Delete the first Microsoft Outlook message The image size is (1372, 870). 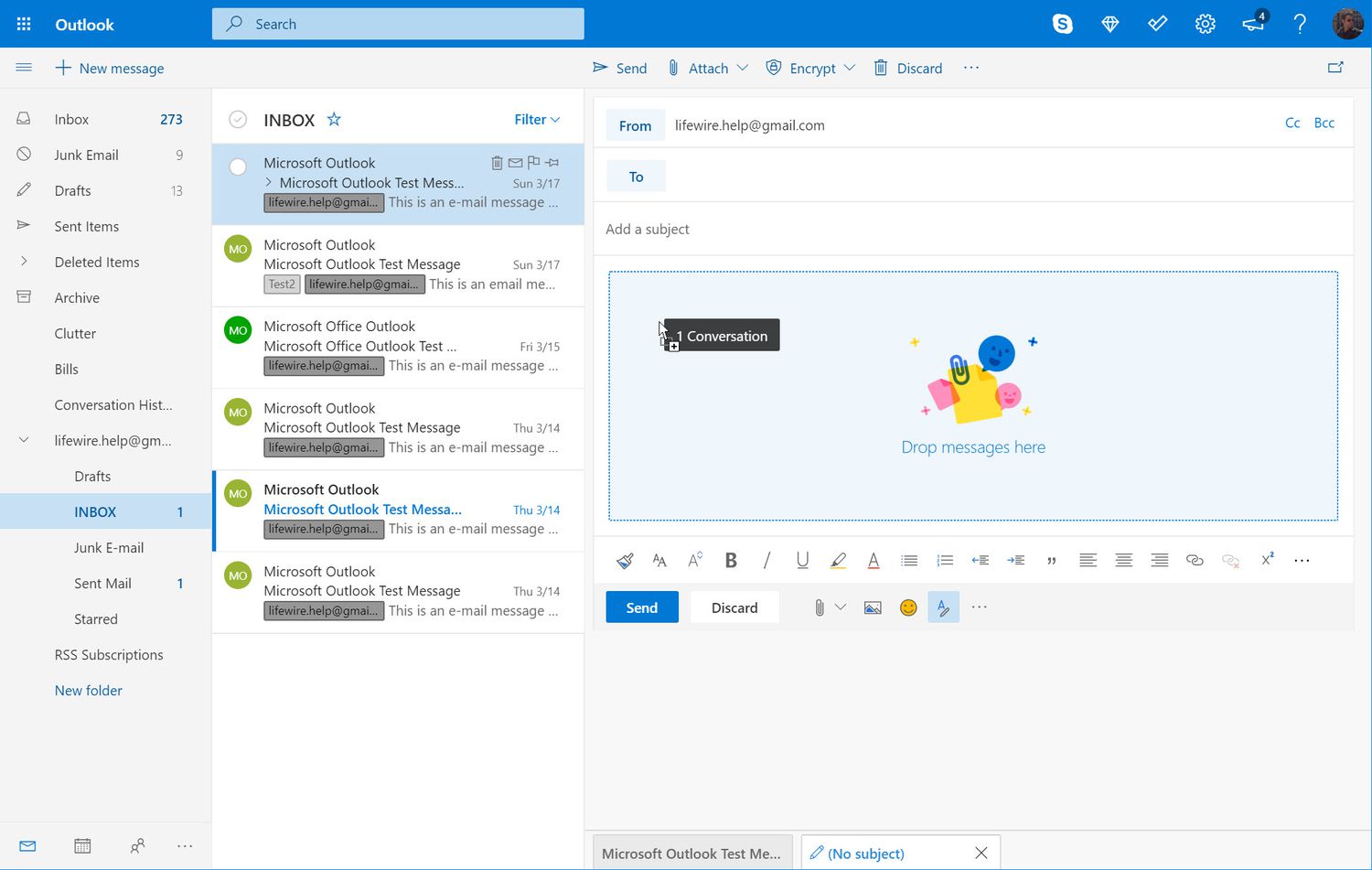[497, 163]
